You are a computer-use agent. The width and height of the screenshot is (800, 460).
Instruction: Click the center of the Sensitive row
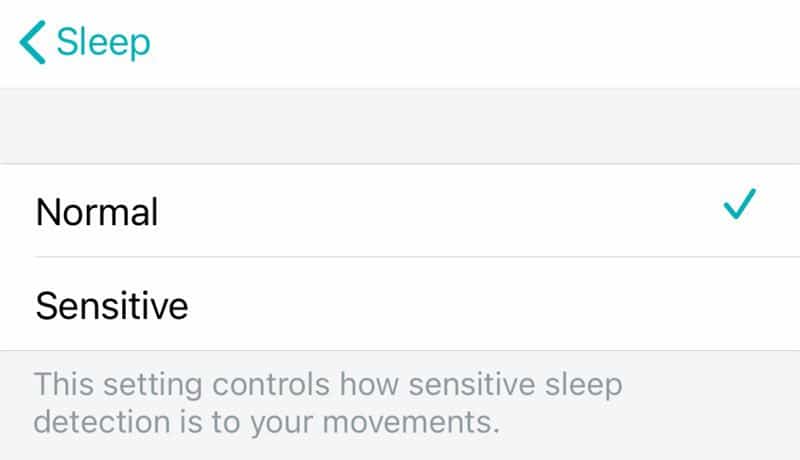point(400,305)
